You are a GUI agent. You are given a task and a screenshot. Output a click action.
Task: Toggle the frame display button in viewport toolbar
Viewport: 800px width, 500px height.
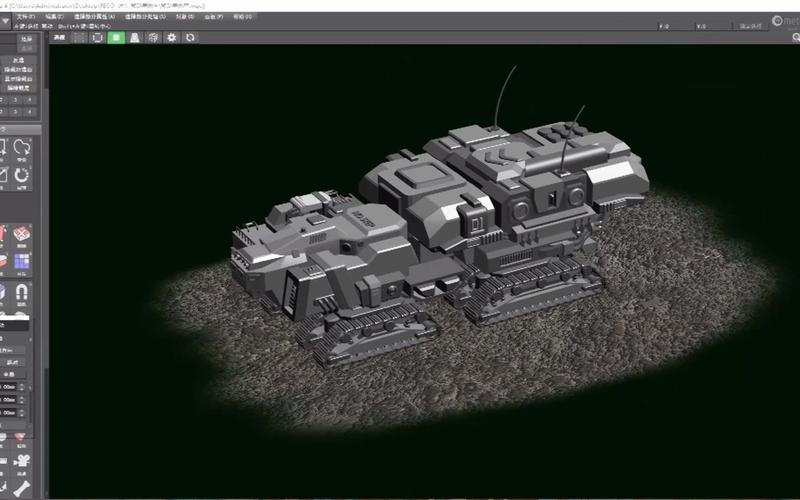click(97, 37)
